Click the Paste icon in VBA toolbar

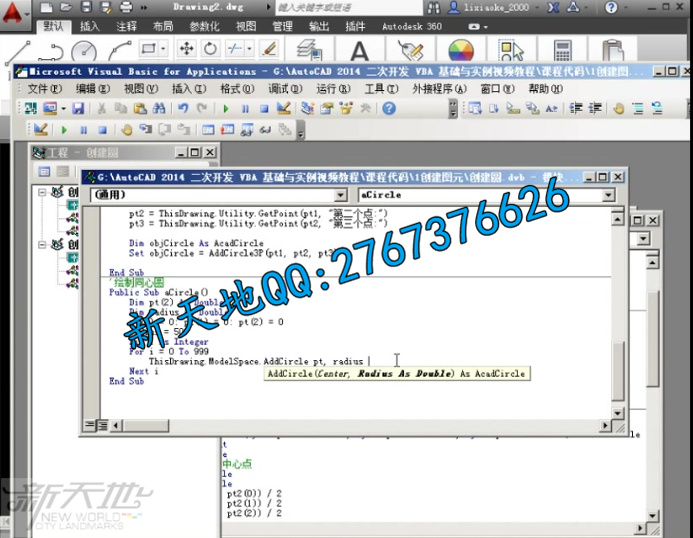click(140, 108)
